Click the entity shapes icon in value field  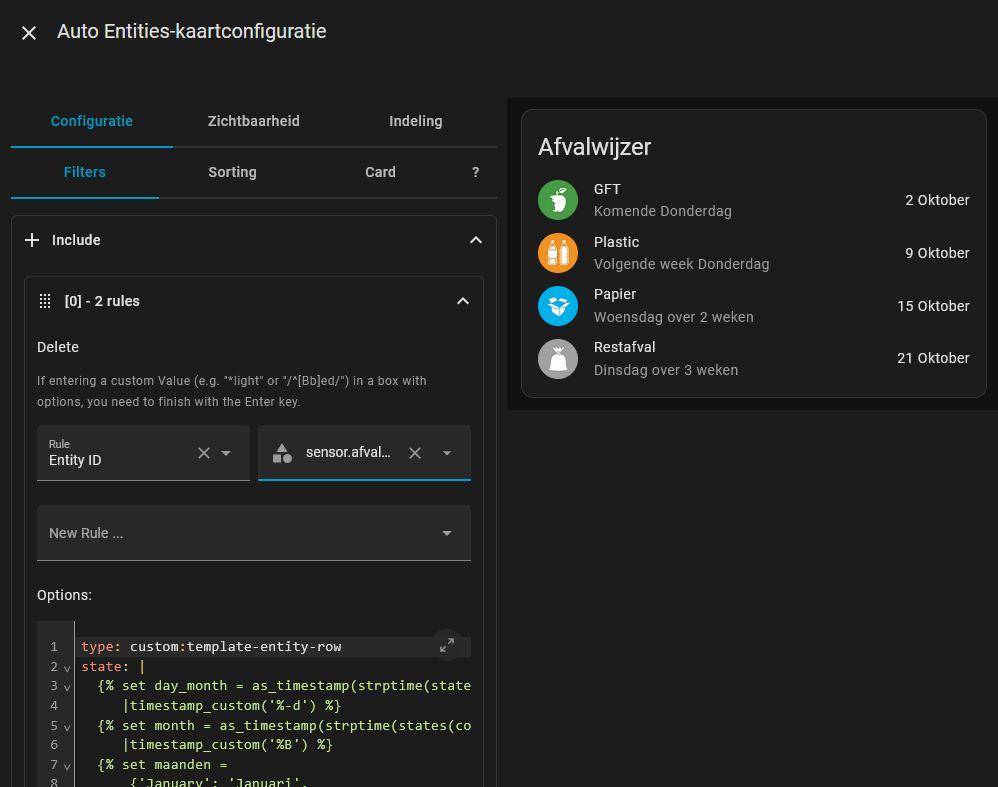pos(282,453)
